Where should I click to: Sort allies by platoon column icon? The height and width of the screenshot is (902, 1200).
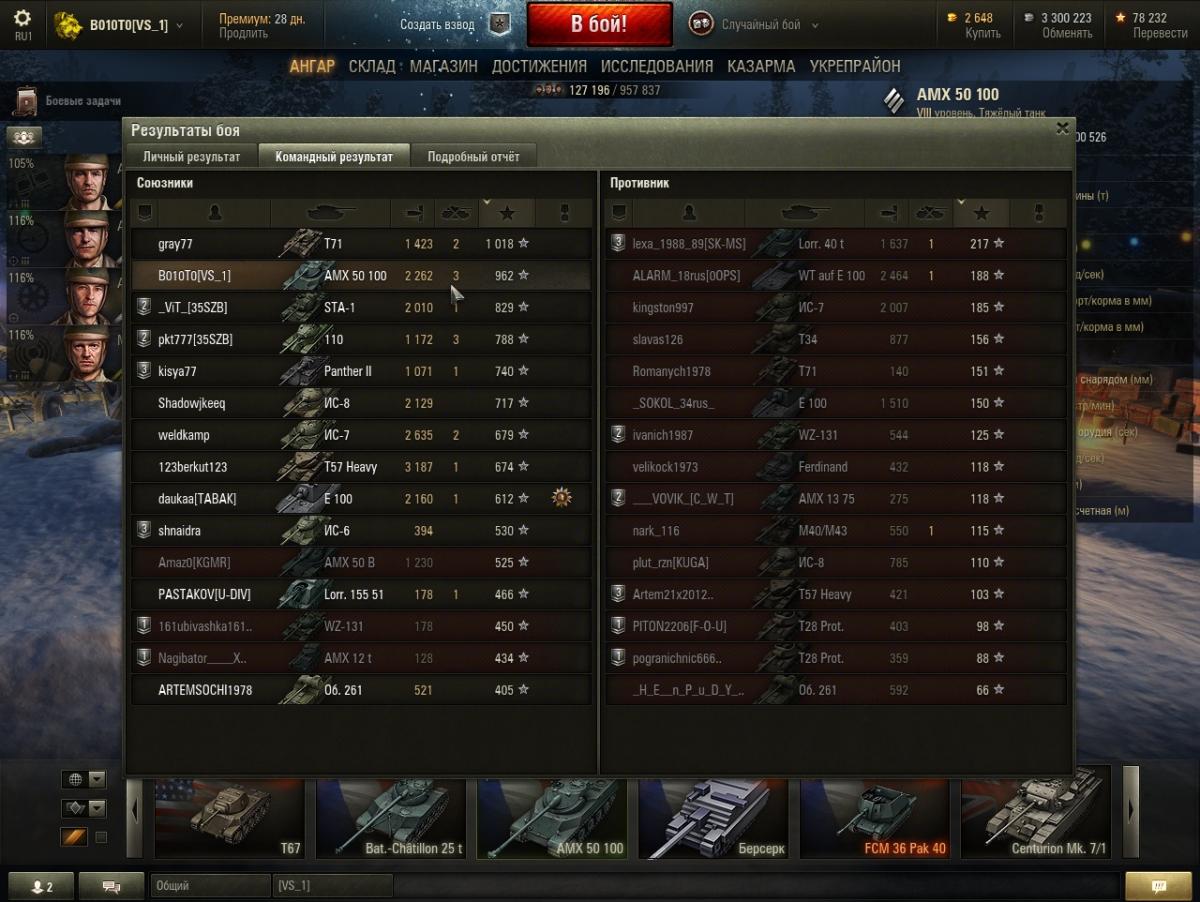145,212
